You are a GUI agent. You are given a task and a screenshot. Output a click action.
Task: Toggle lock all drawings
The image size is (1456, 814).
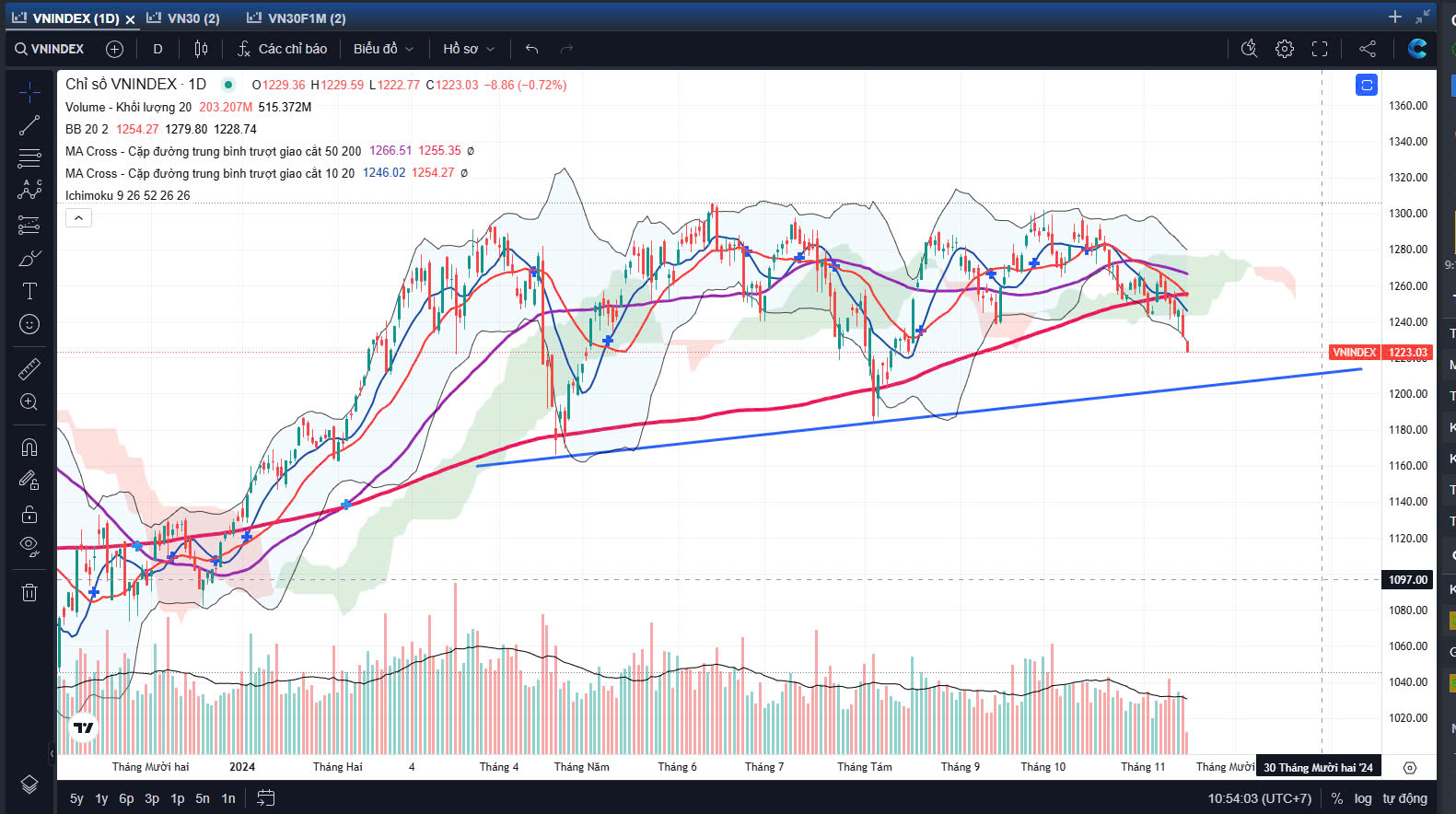coord(29,514)
